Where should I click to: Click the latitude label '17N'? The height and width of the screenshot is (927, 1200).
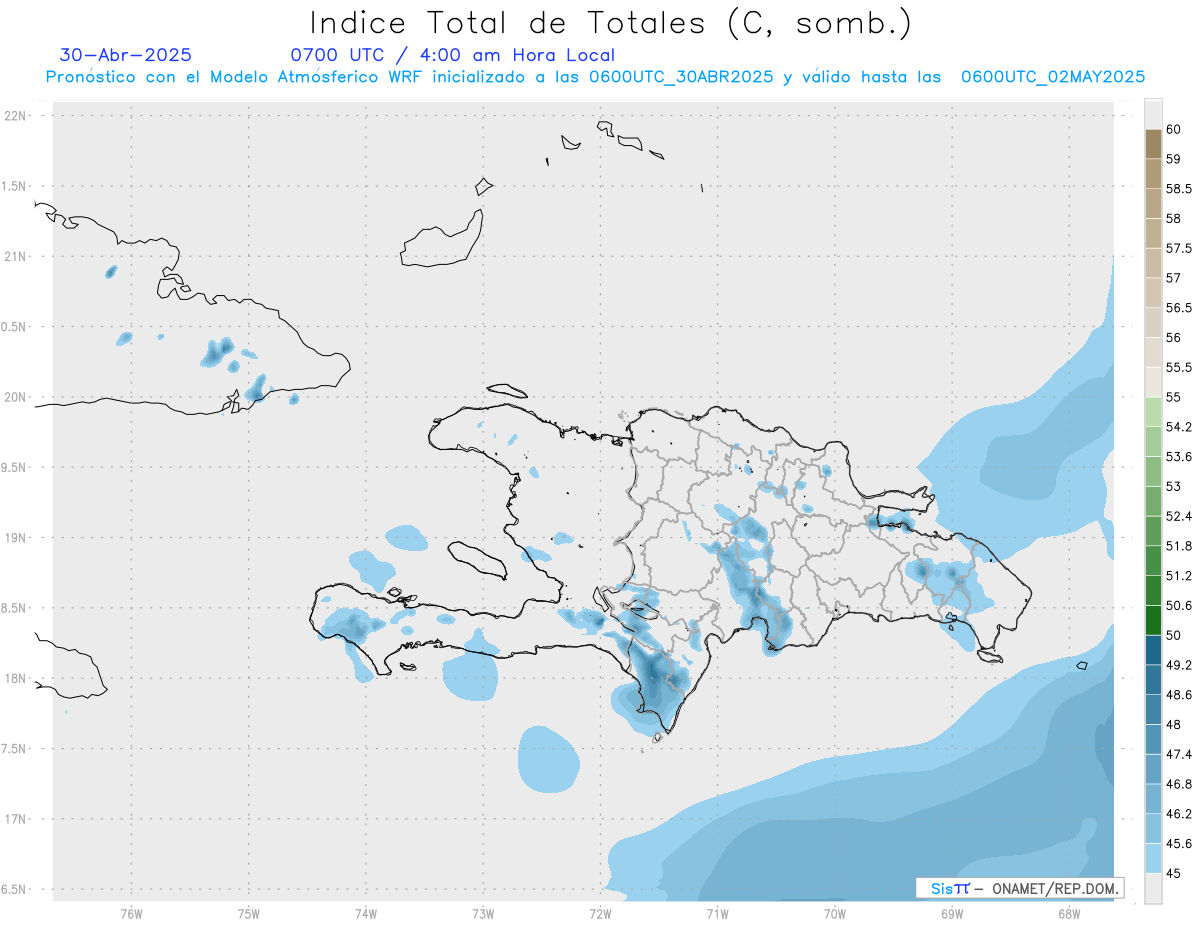tap(16, 819)
